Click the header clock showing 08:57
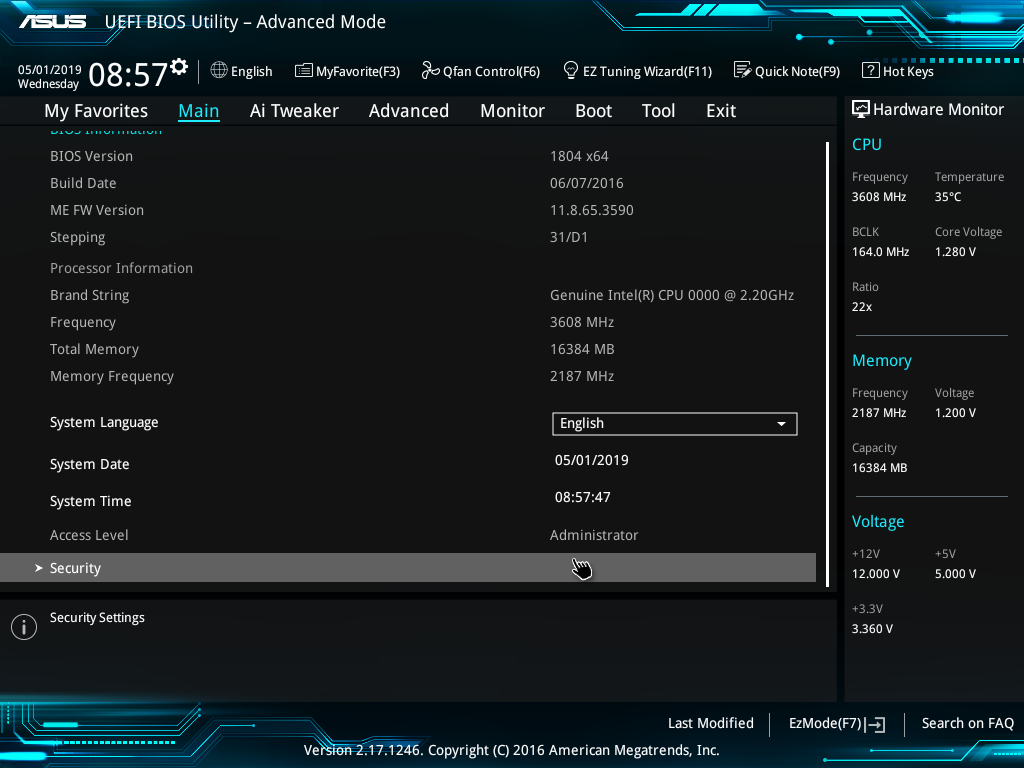The width and height of the screenshot is (1024, 768). [x=128, y=74]
